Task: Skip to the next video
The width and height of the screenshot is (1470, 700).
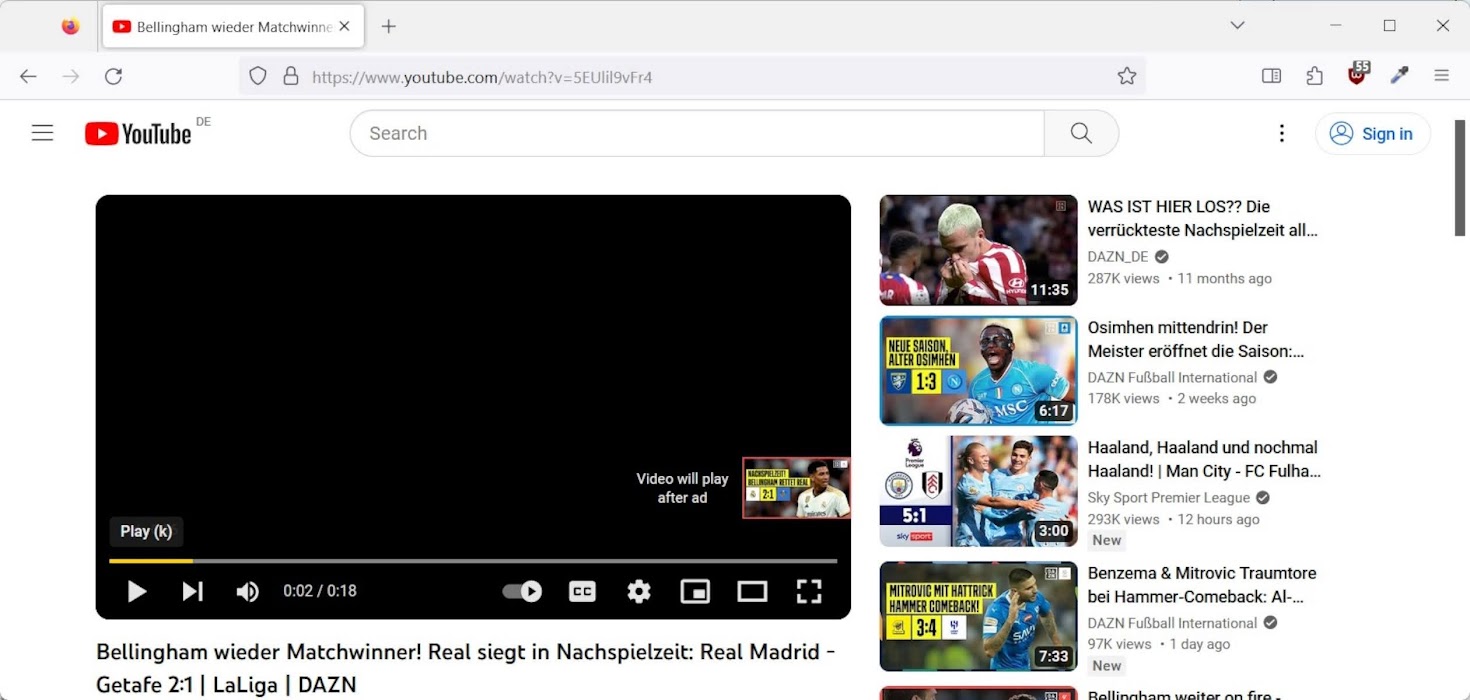Action: [192, 591]
